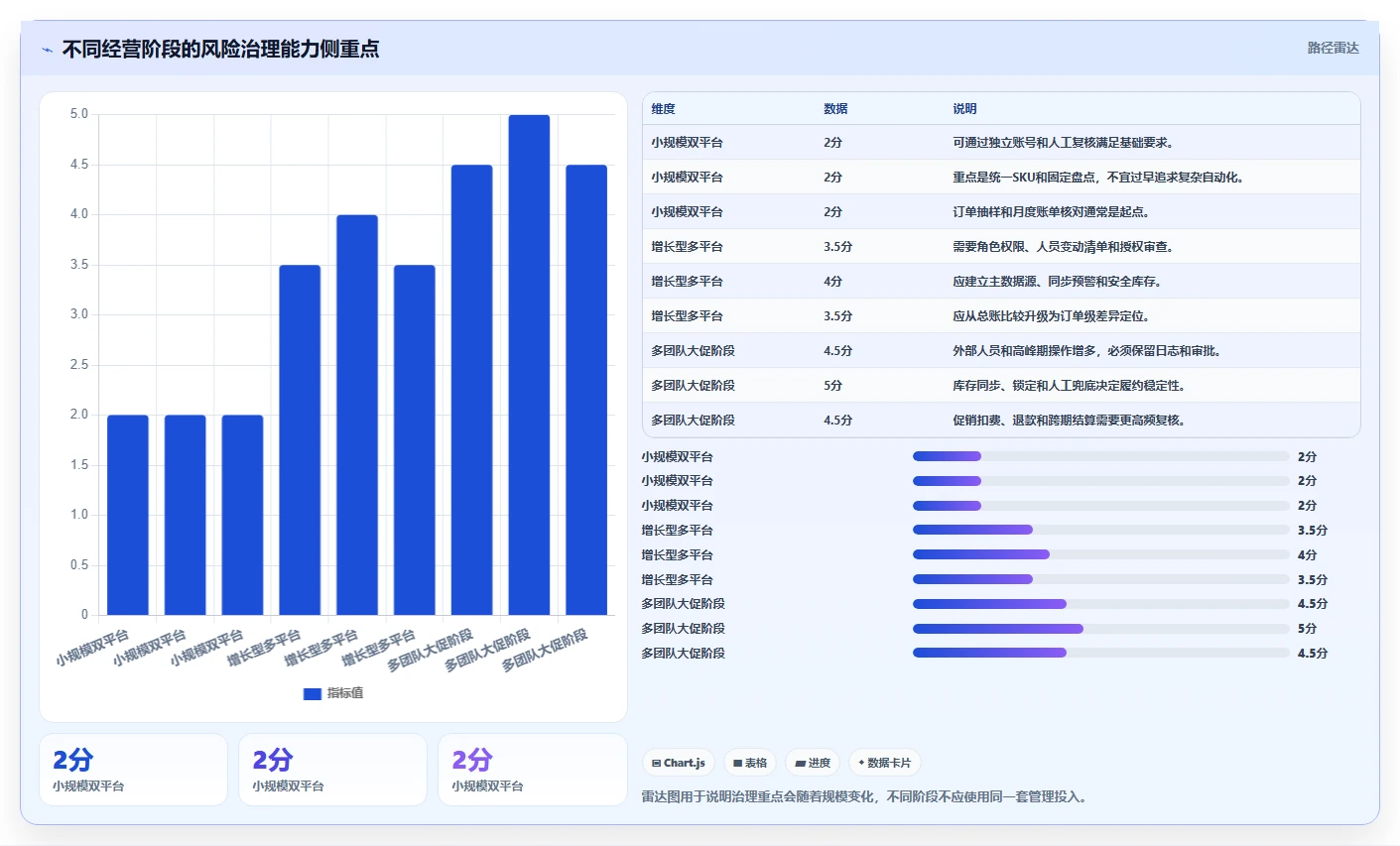1400x846 pixels.
Task: Click the blue 指标值 legend color box
Action: (313, 693)
